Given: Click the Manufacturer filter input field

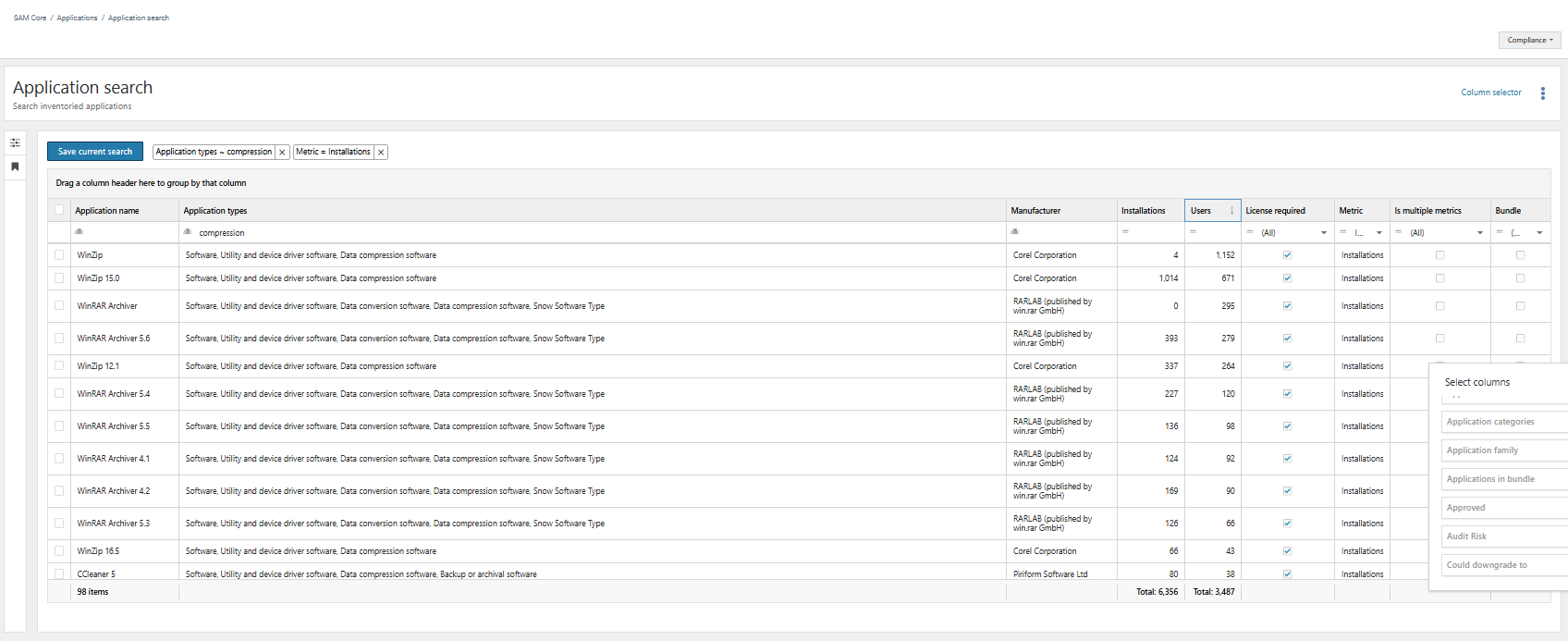Looking at the screenshot, I should (1068, 233).
